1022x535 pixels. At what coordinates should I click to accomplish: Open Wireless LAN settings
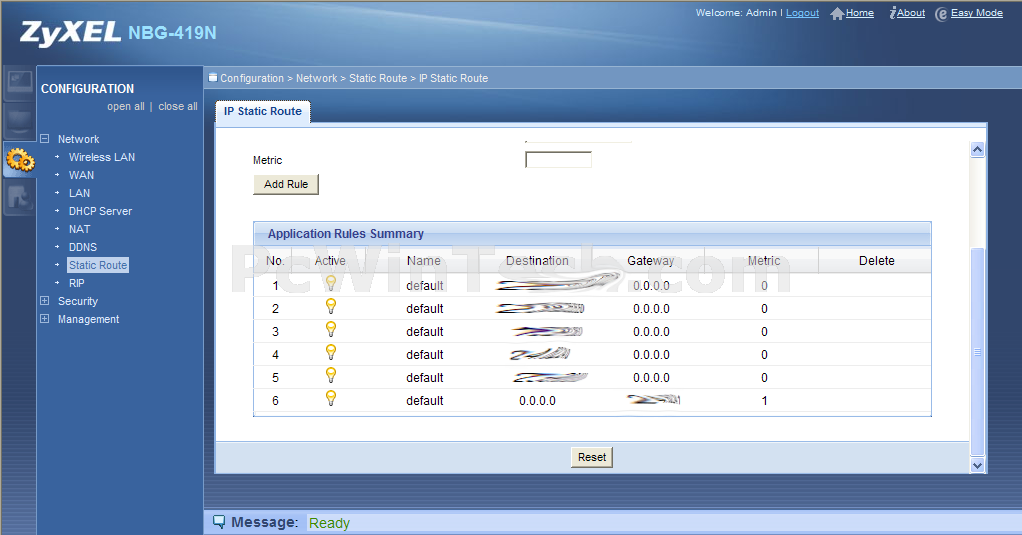click(102, 157)
